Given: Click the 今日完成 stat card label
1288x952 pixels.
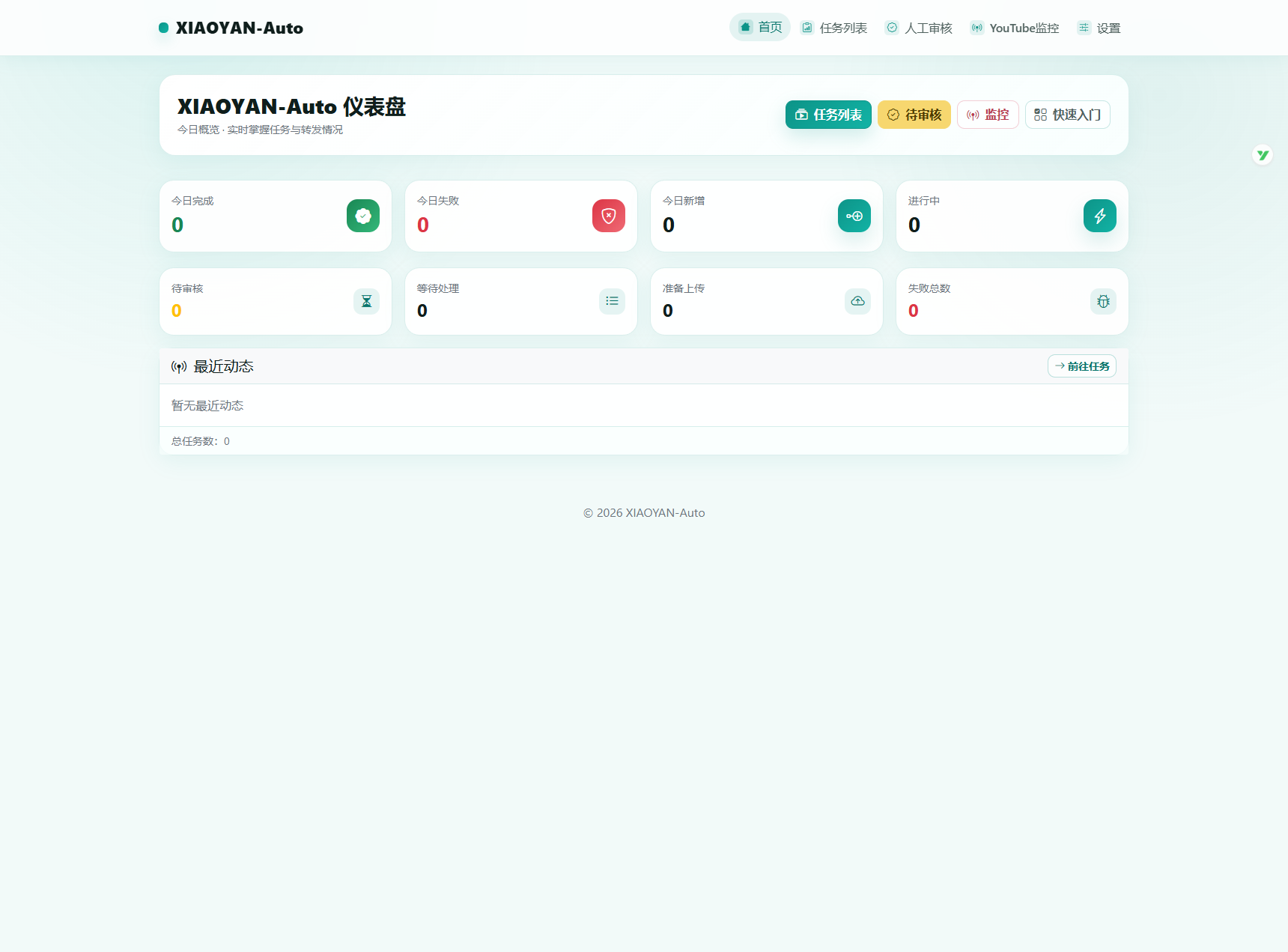Looking at the screenshot, I should tap(192, 201).
